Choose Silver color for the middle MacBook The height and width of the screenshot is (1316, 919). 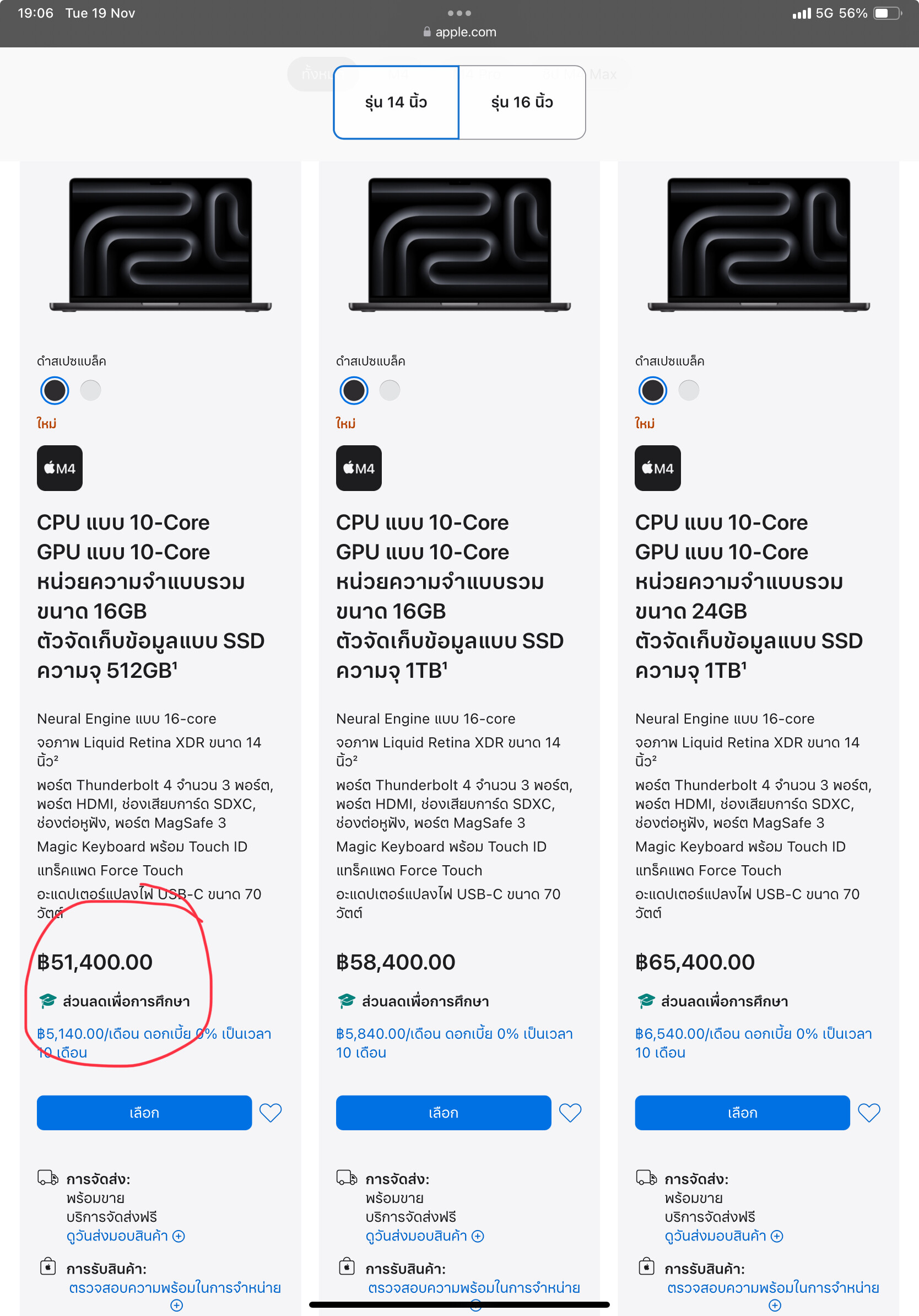[390, 390]
